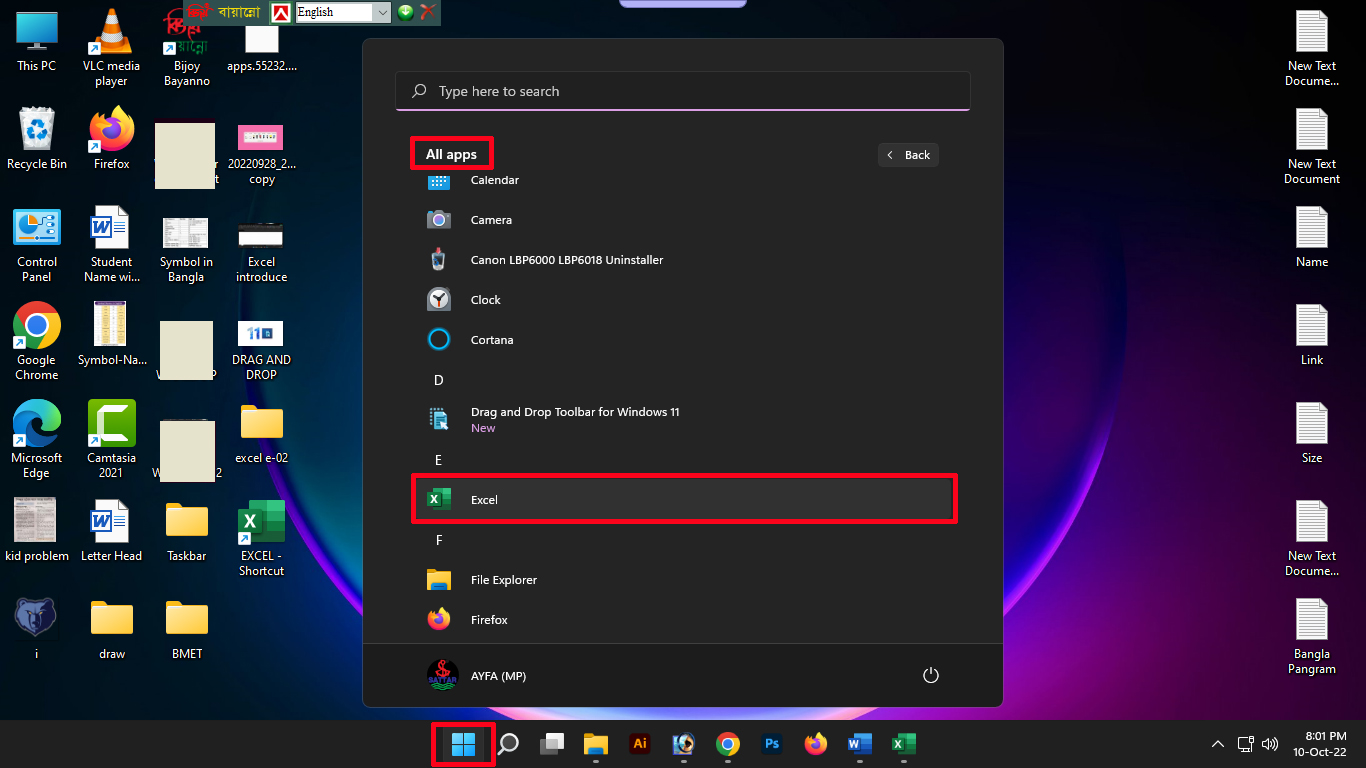
Task: Click the red tools icon in Bijoy toolbar
Action: point(428,12)
